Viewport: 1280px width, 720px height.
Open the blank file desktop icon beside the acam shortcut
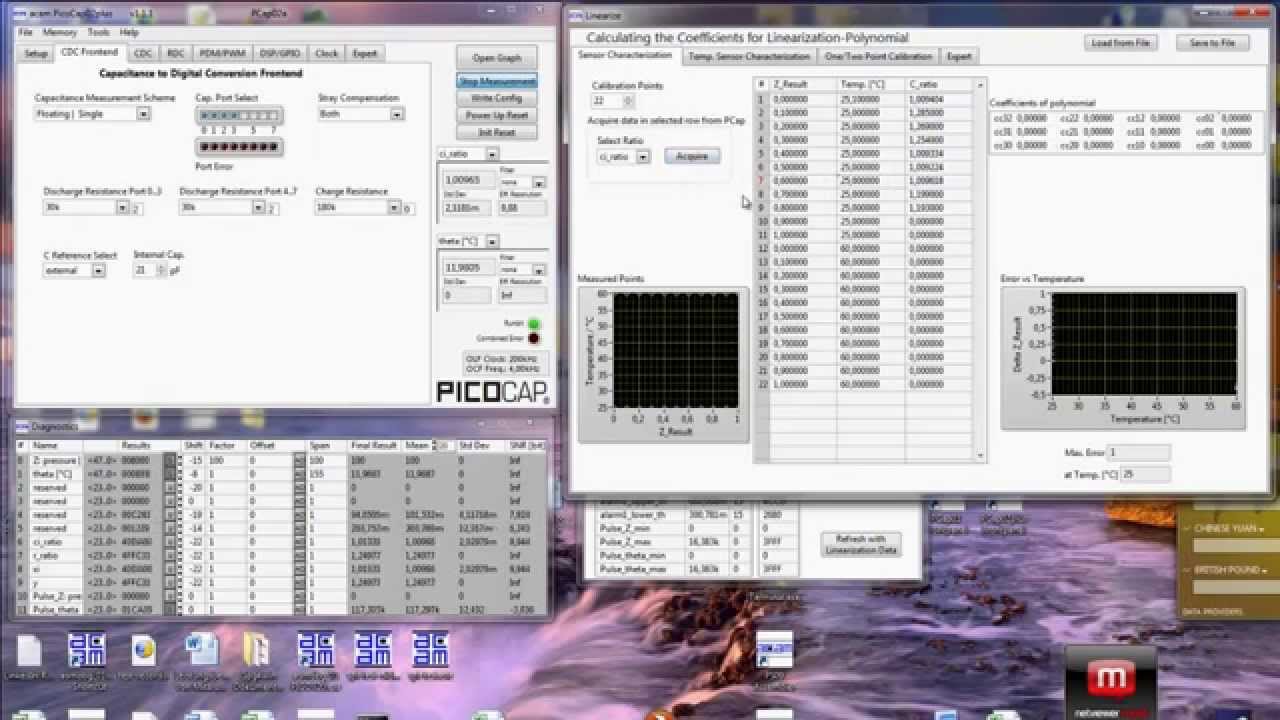coord(29,651)
